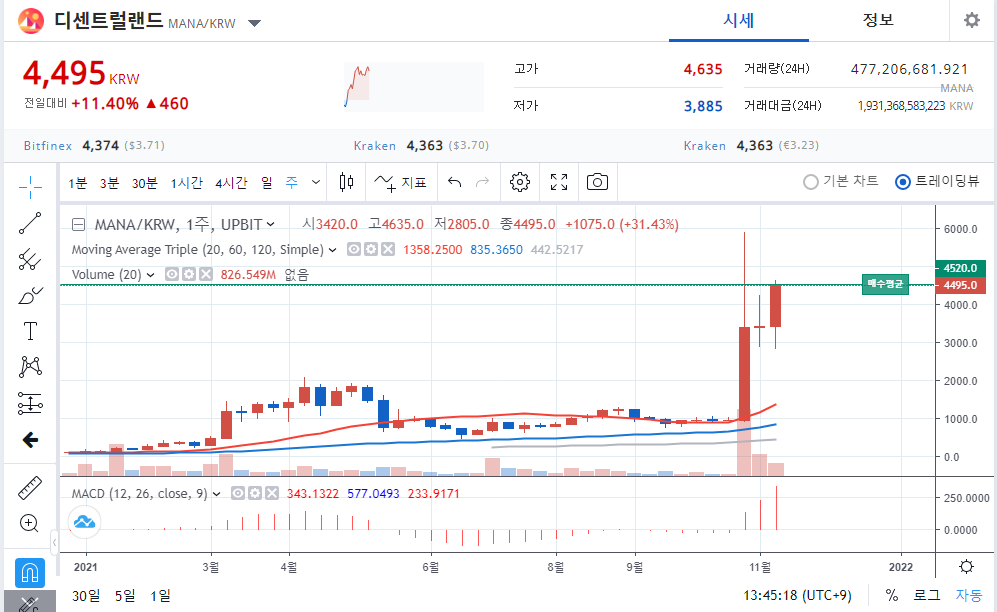Remove the Volume indicator
This screenshot has width=997, height=612.
pos(206,274)
